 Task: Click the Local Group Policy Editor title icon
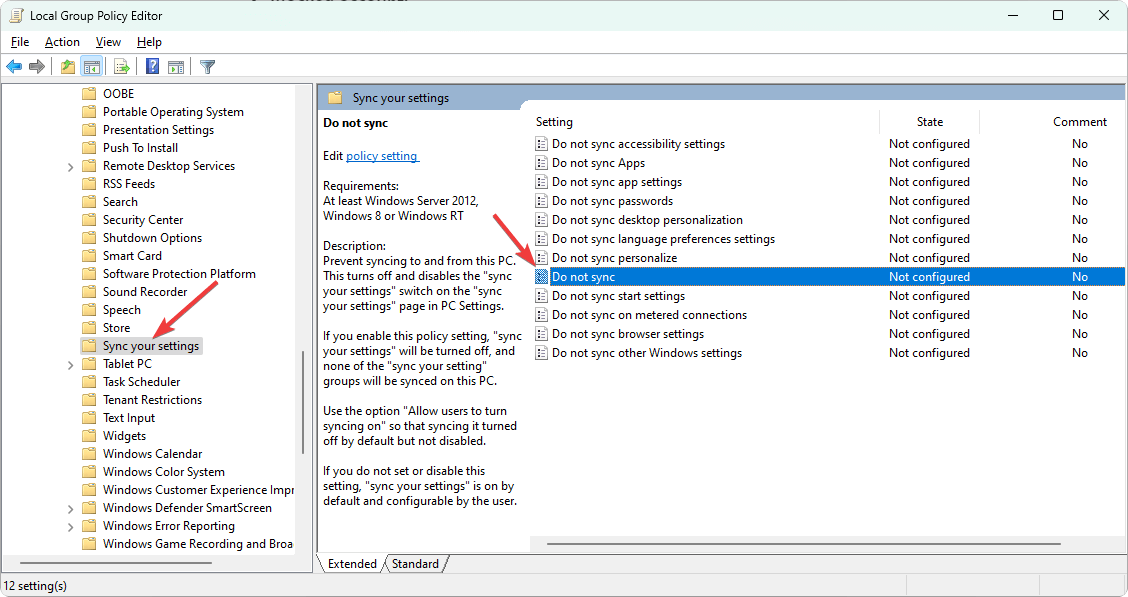tap(16, 15)
